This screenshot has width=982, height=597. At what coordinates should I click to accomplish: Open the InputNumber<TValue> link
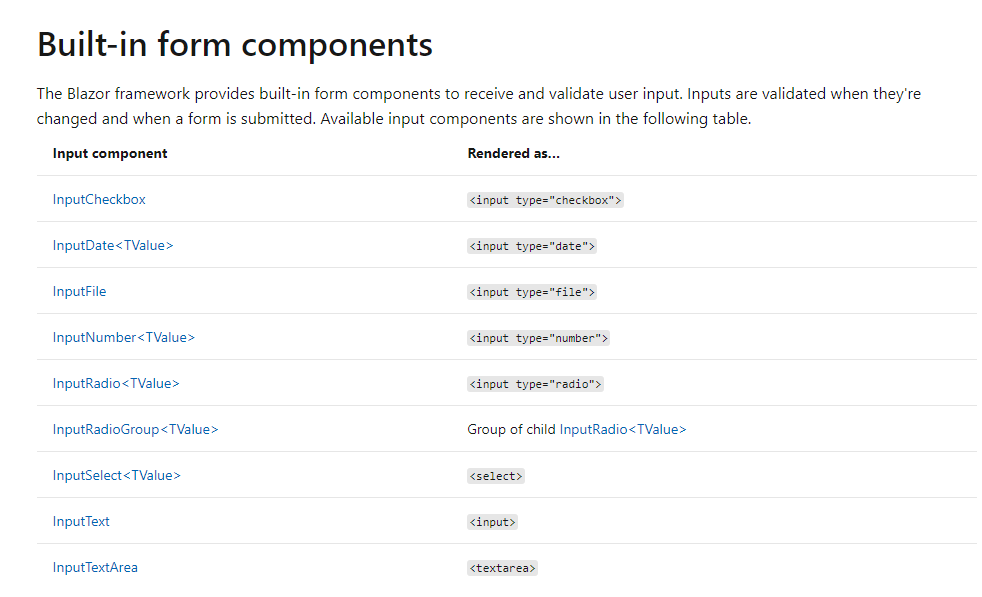point(124,338)
